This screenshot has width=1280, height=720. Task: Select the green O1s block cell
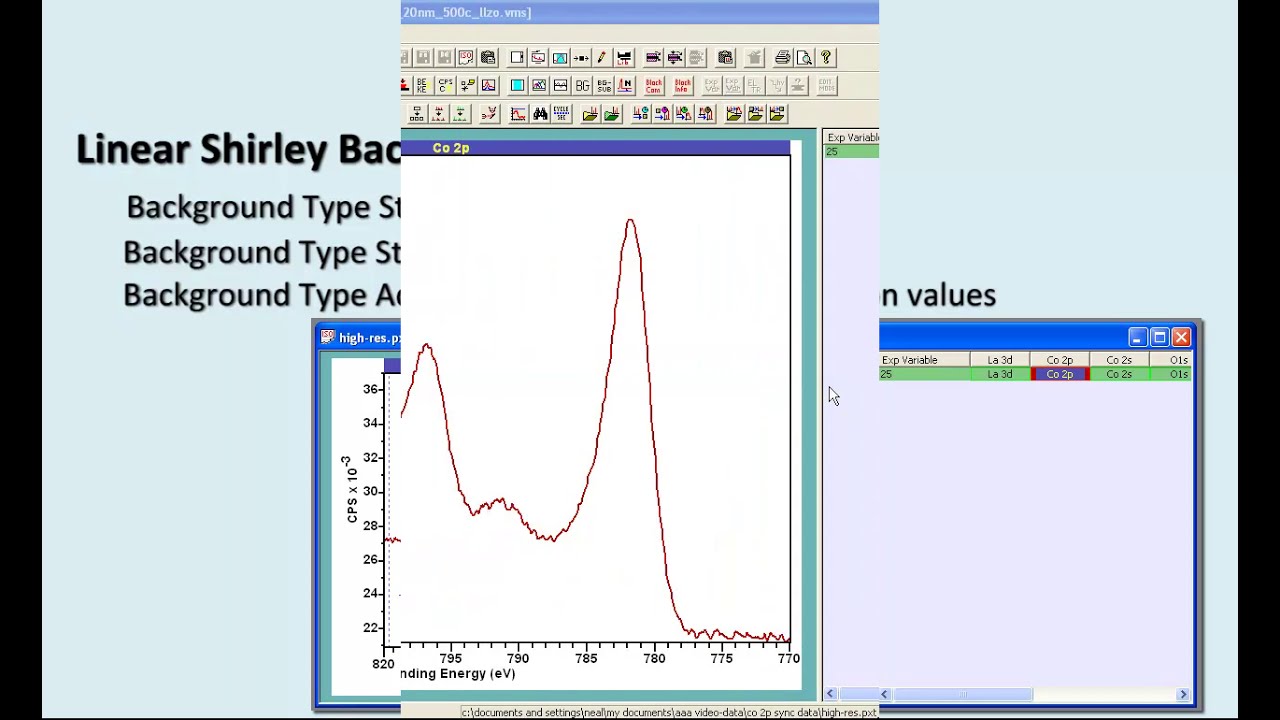click(x=1171, y=374)
